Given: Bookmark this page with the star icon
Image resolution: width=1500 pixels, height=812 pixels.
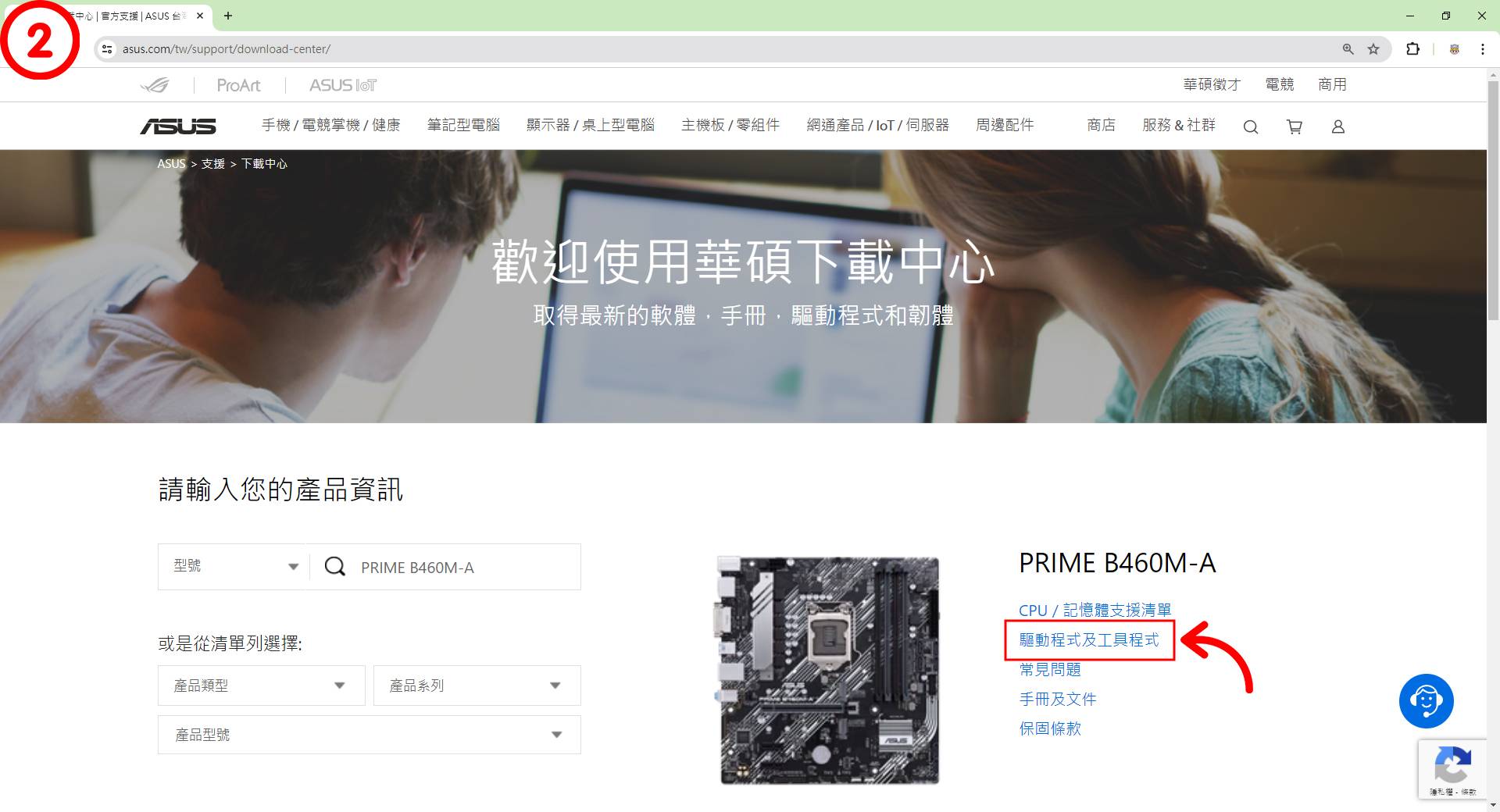Looking at the screenshot, I should coord(1373,49).
